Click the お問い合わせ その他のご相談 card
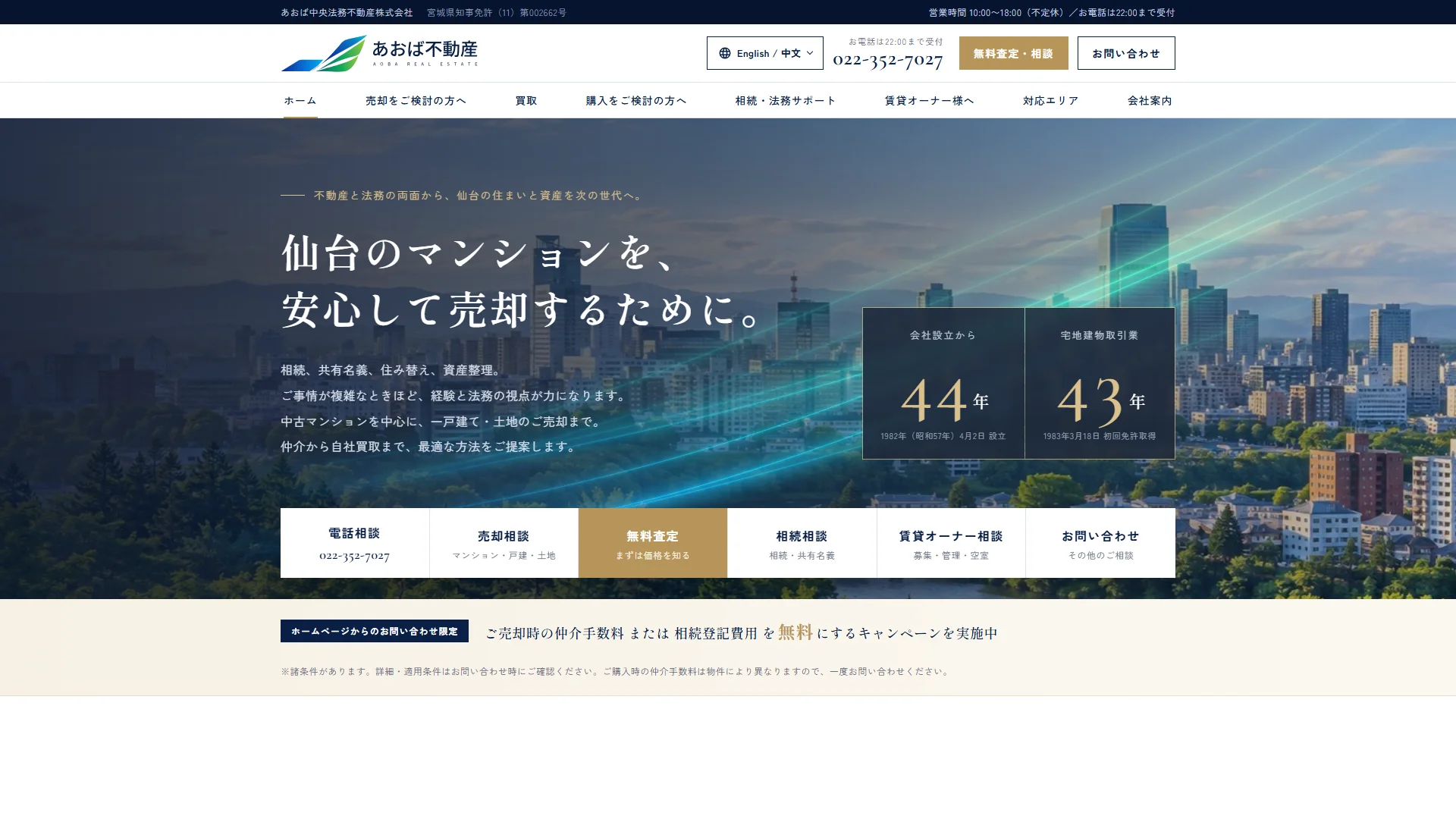The width and height of the screenshot is (1456, 819). click(x=1100, y=543)
